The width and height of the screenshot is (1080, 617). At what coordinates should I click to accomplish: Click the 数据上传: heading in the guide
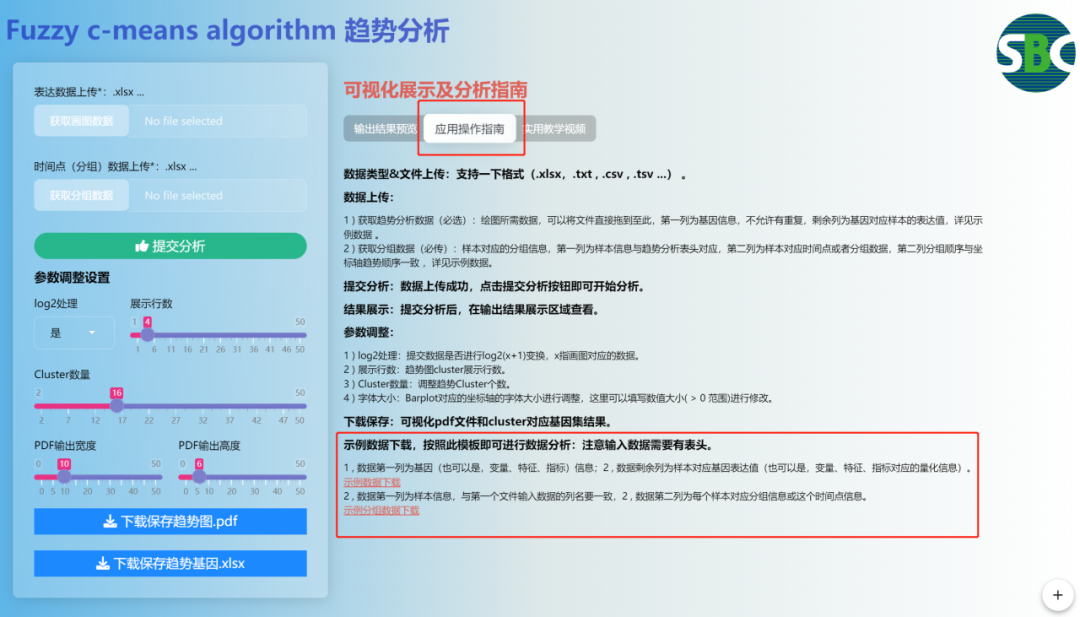(368, 197)
